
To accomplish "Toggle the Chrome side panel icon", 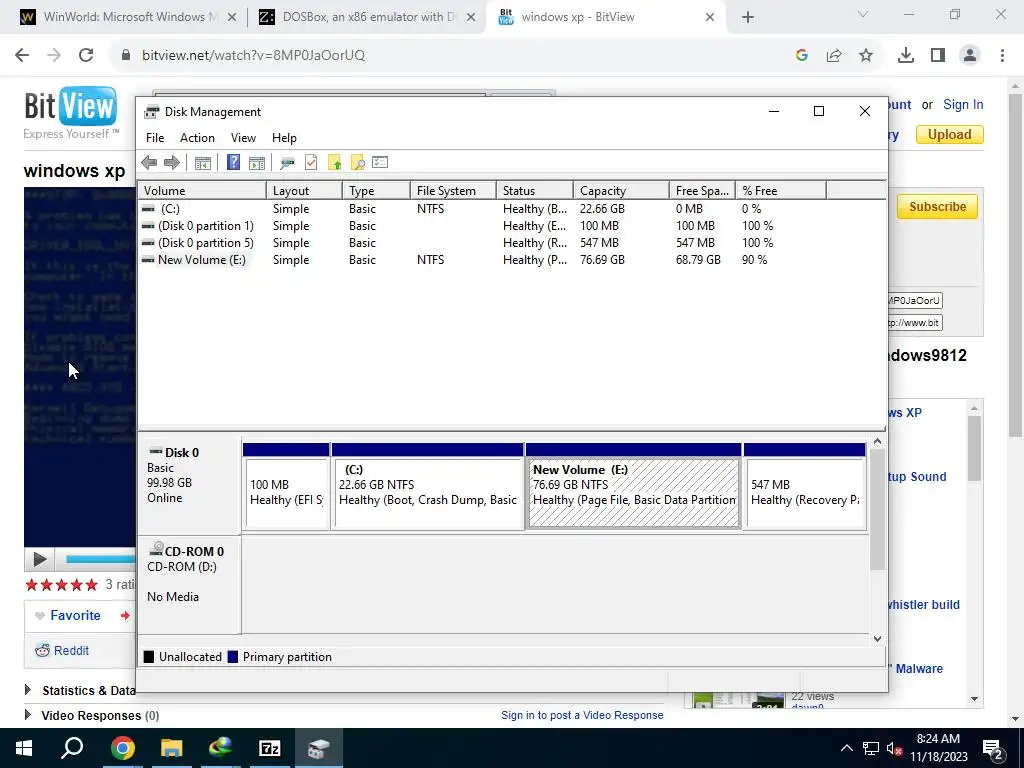I will pyautogui.click(x=938, y=56).
